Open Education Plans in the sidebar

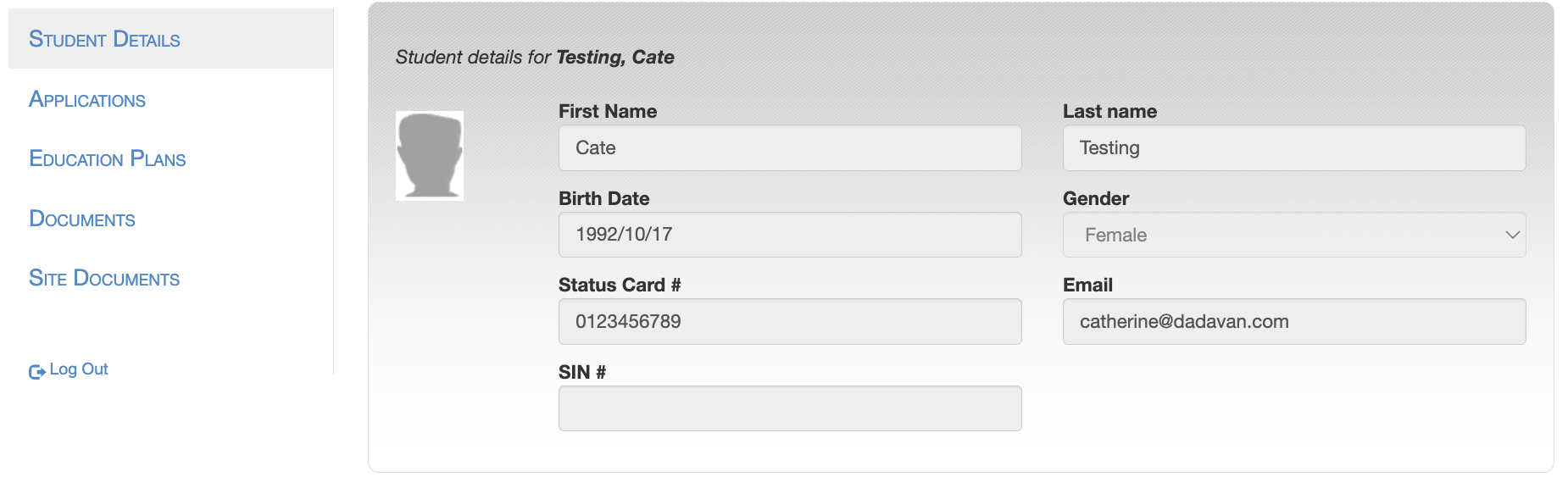pyautogui.click(x=108, y=158)
